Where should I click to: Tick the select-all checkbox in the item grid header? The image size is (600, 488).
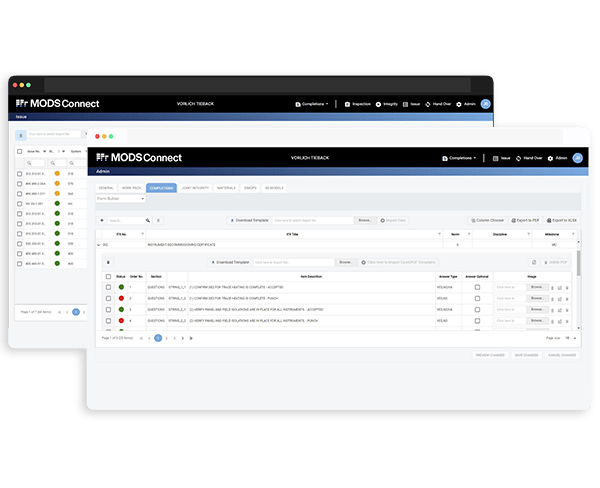(x=108, y=277)
